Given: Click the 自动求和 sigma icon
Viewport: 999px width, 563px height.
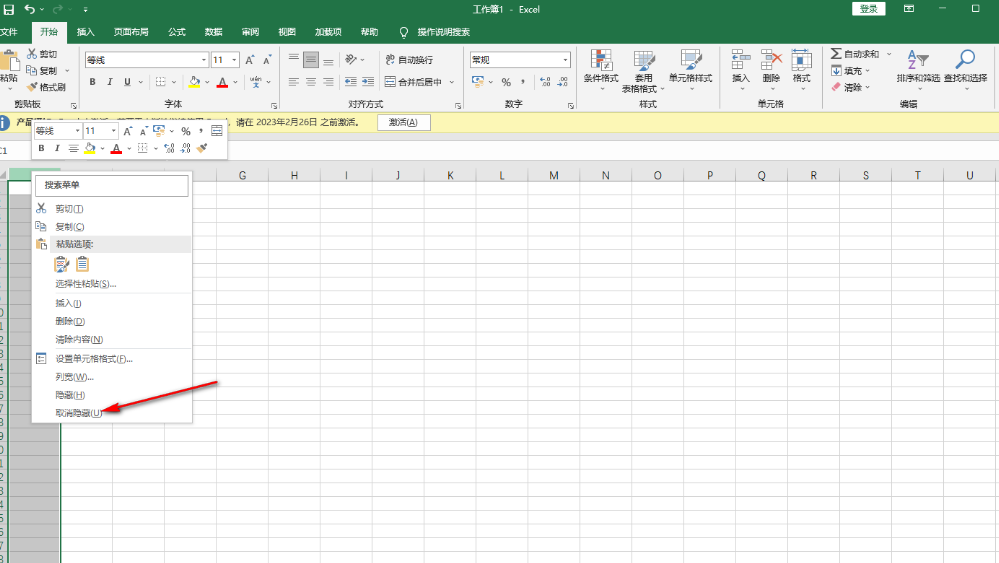Looking at the screenshot, I should click(836, 54).
